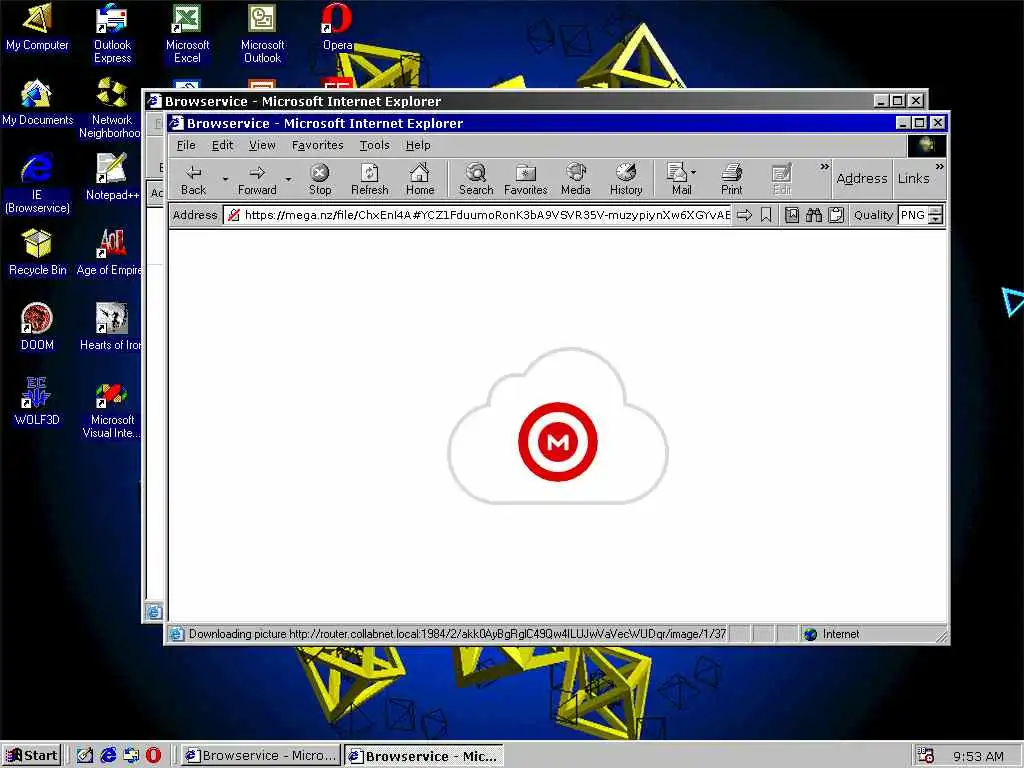Open the Help menu

point(418,145)
